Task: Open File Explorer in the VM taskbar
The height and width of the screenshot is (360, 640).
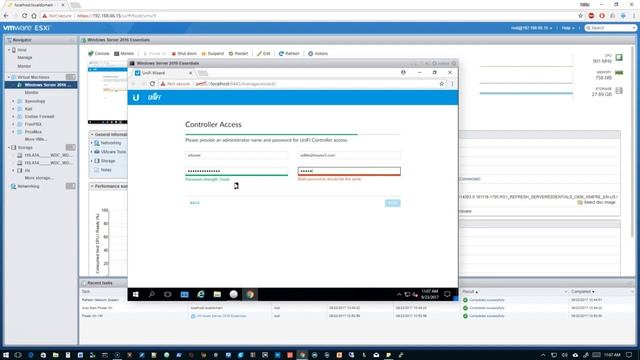Action: tap(217, 294)
